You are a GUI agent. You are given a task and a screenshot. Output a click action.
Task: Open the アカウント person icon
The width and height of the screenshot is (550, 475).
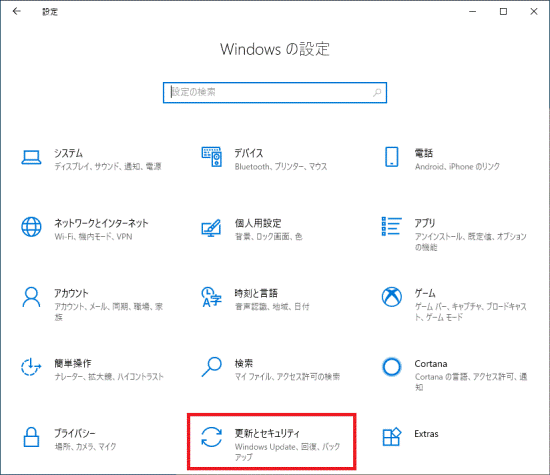coord(31,297)
